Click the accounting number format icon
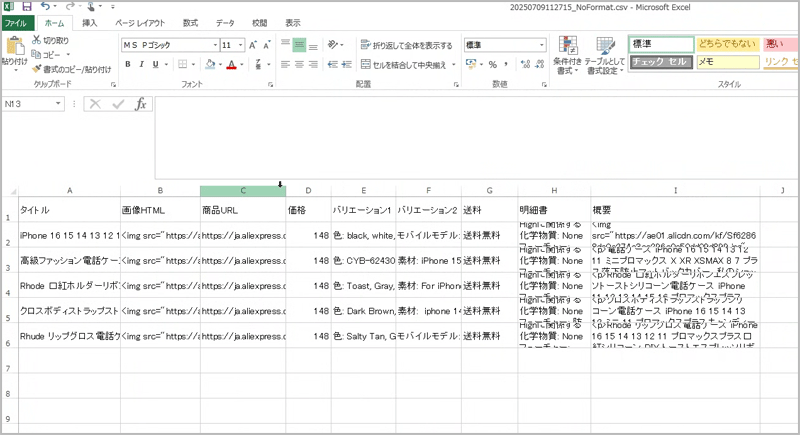Screen dimensions: 800x435 pyautogui.click(x=470, y=64)
